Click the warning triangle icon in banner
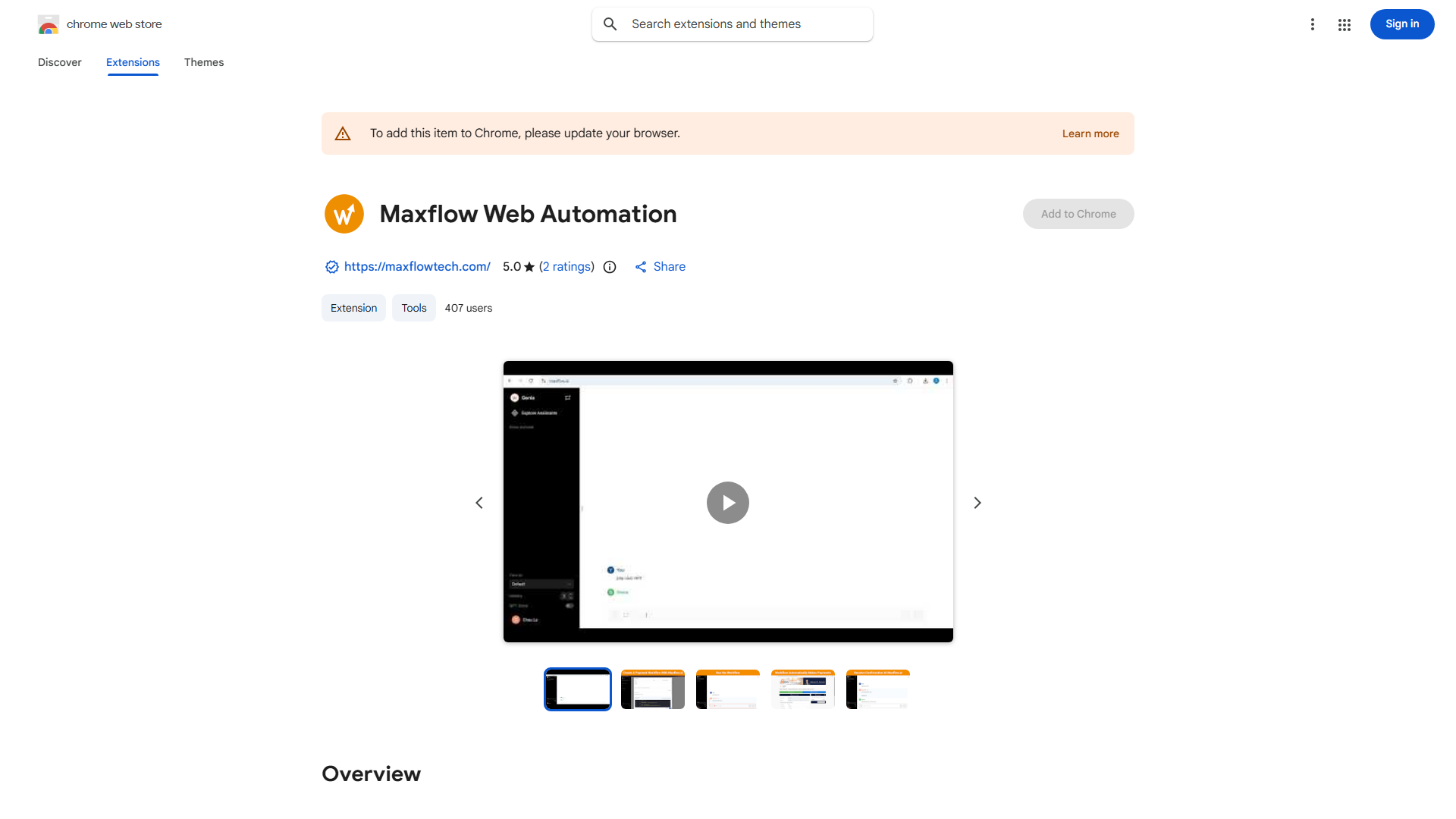1456x819 pixels. 343,133
